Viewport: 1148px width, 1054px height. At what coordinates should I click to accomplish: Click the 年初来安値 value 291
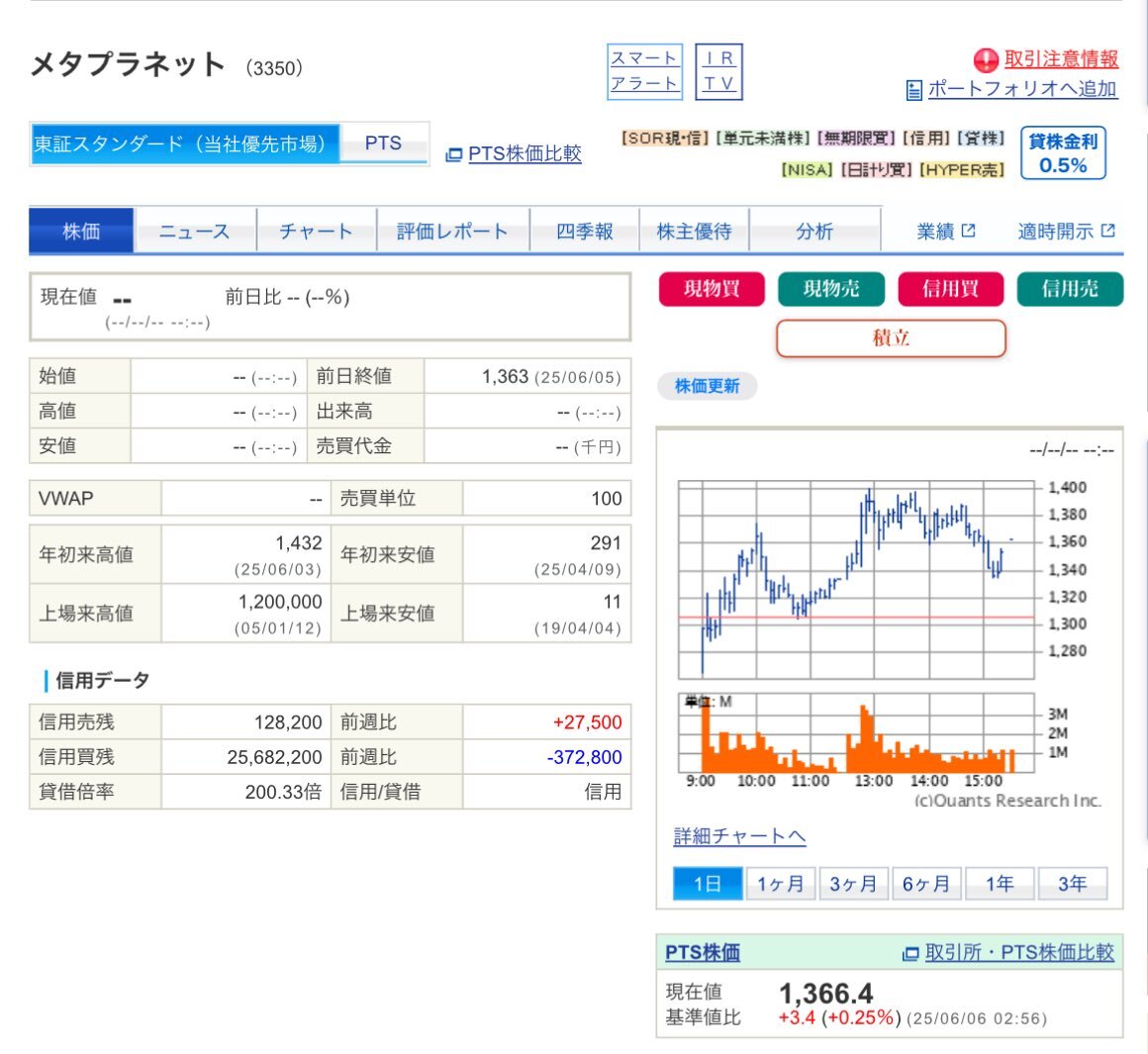[x=606, y=543]
